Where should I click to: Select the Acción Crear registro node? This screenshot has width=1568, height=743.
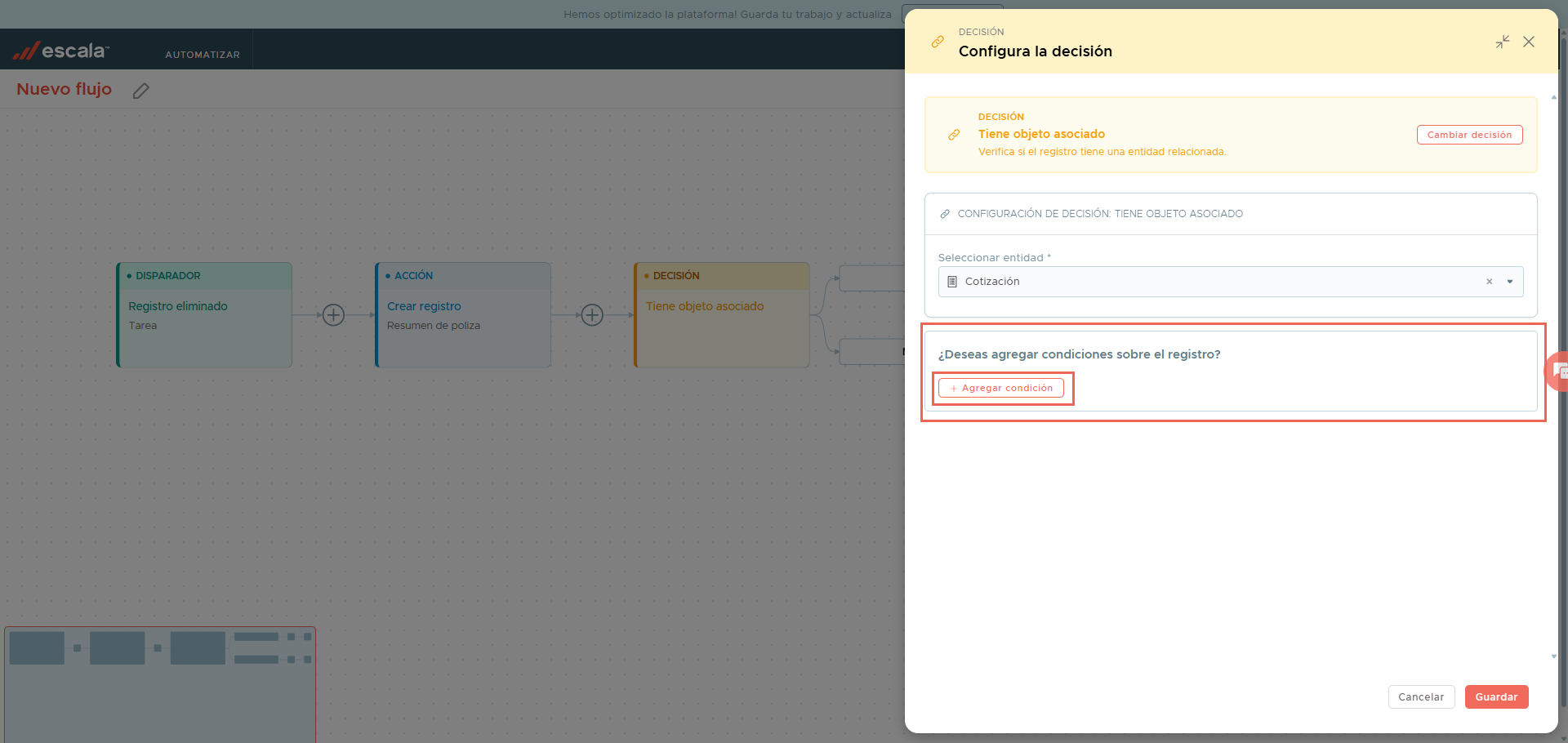(x=463, y=314)
